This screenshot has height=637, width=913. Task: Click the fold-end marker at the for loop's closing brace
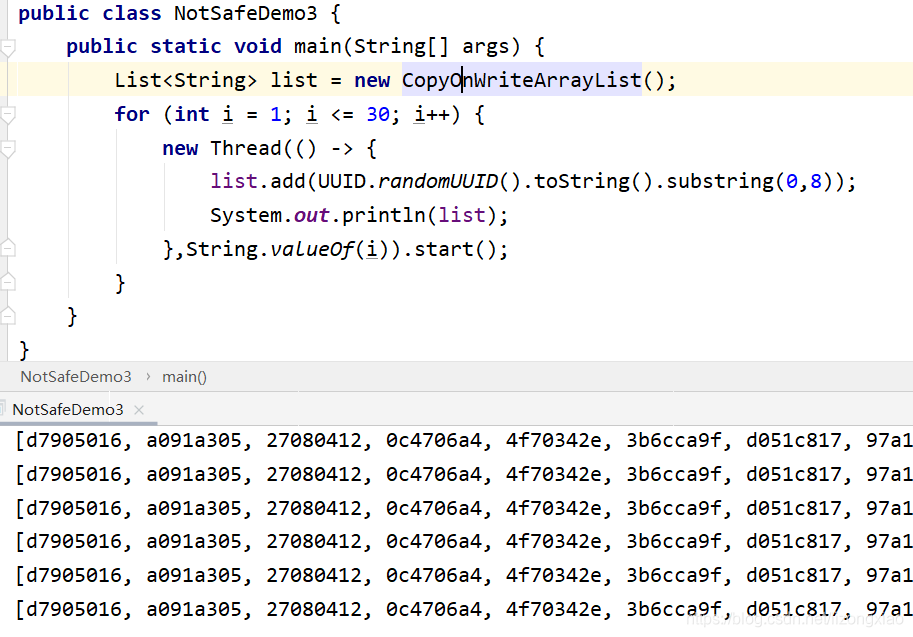click(7, 282)
